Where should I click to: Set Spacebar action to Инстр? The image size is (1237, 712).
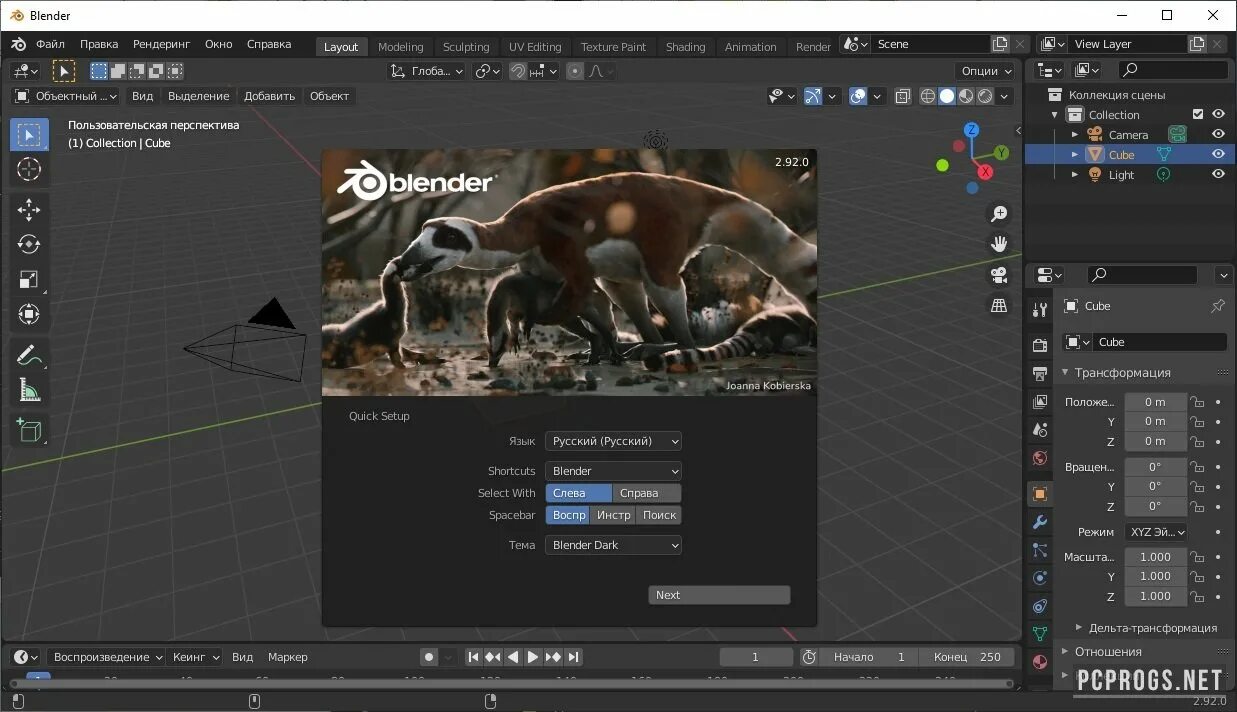pos(614,515)
